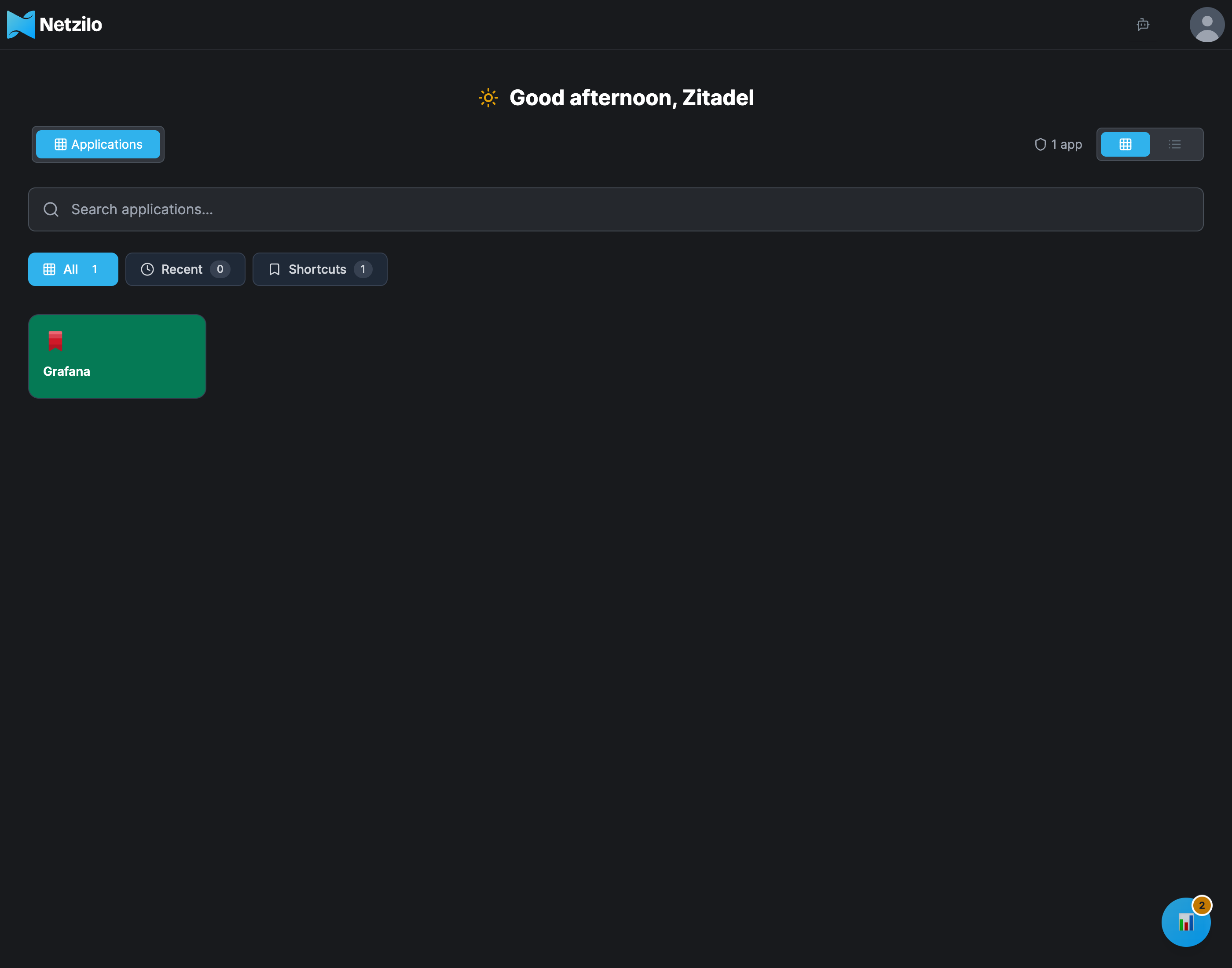Click the Netzilo brand name text
This screenshot has height=968, width=1232.
point(71,24)
